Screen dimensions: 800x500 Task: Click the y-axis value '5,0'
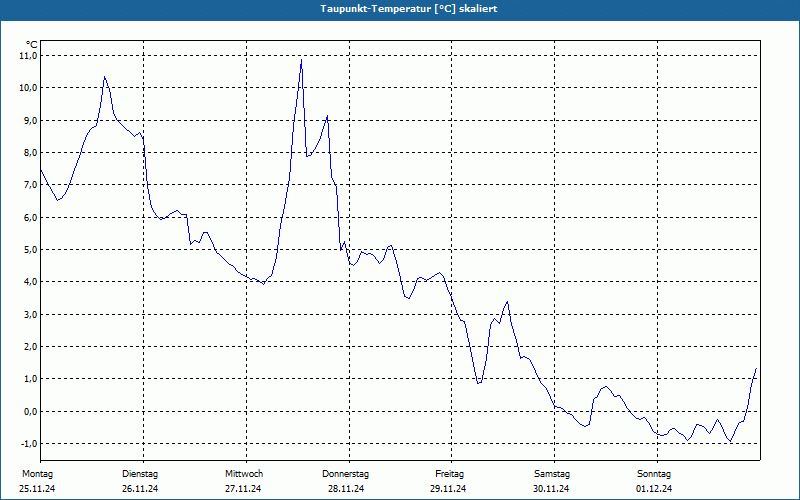[x=30, y=249]
